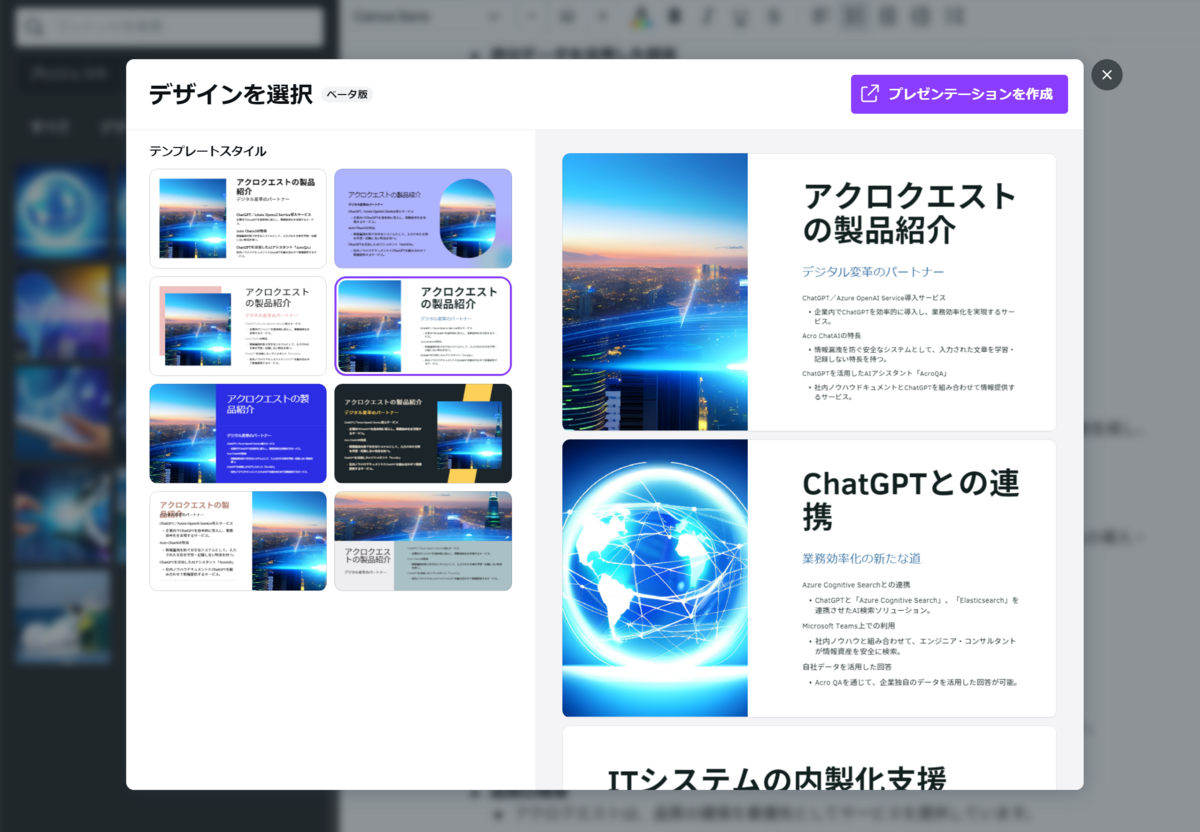The width and height of the screenshot is (1200, 832).
Task: Click the デザインを選択 dialog title
Action: pos(230,94)
